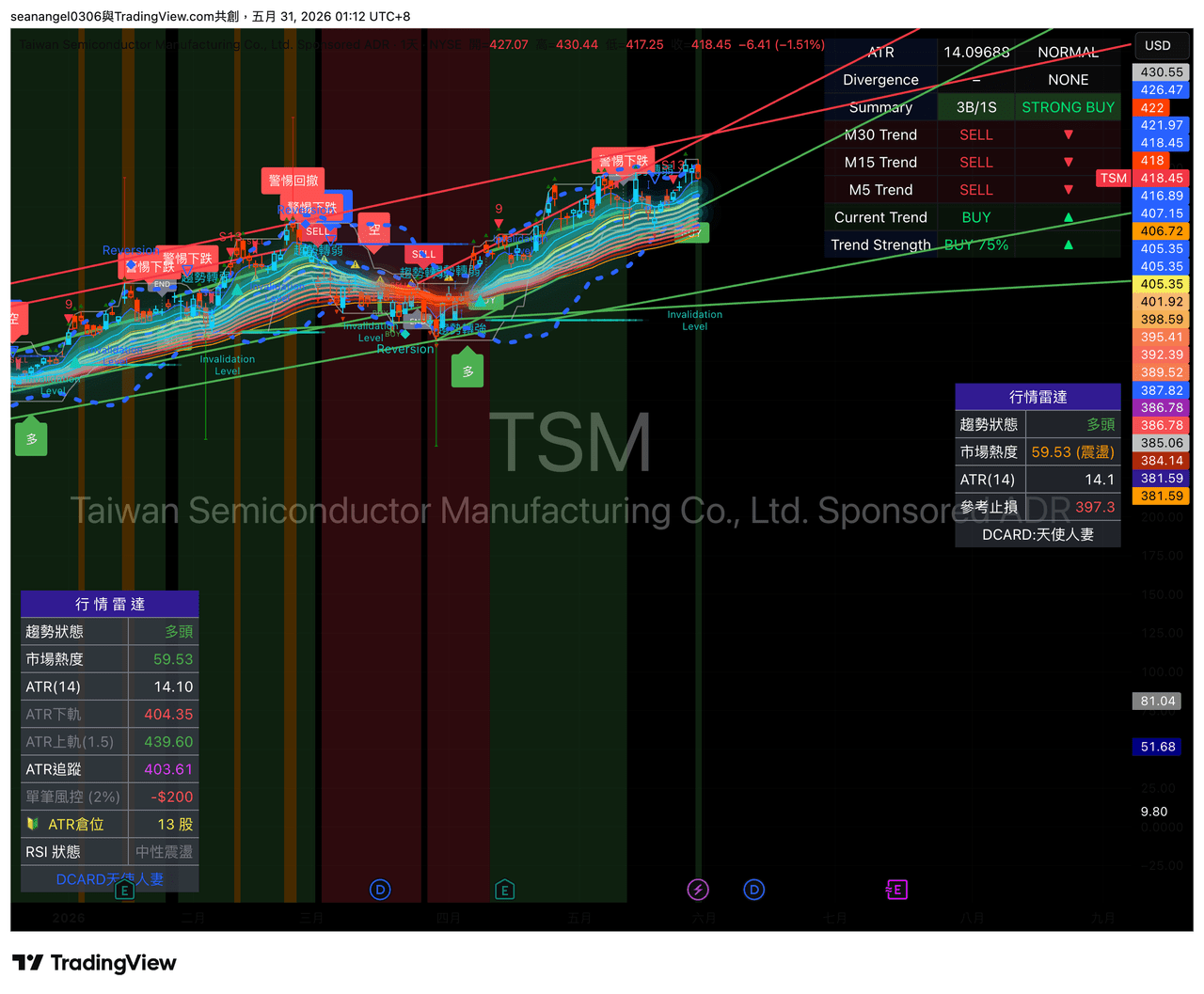Click the down arrow in M30 Trend row
1204x994 pixels.
(1068, 134)
